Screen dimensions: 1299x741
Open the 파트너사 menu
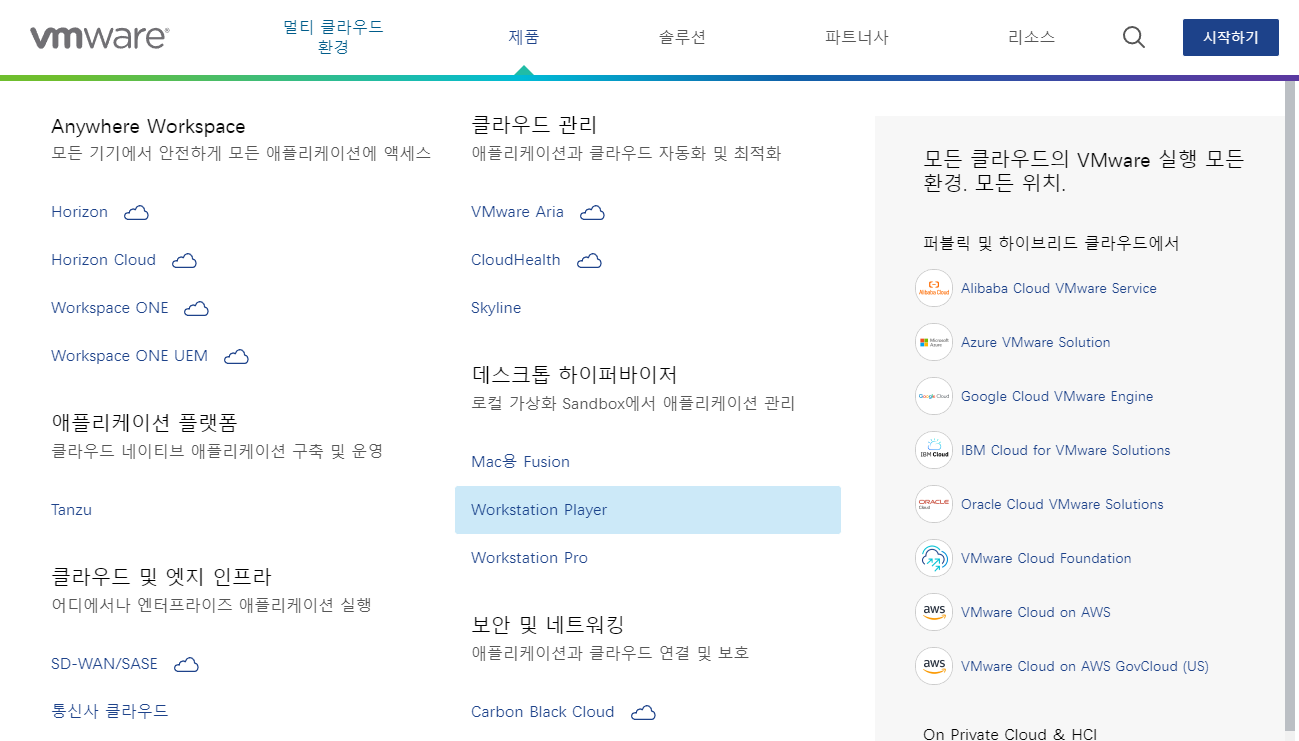[x=856, y=37]
